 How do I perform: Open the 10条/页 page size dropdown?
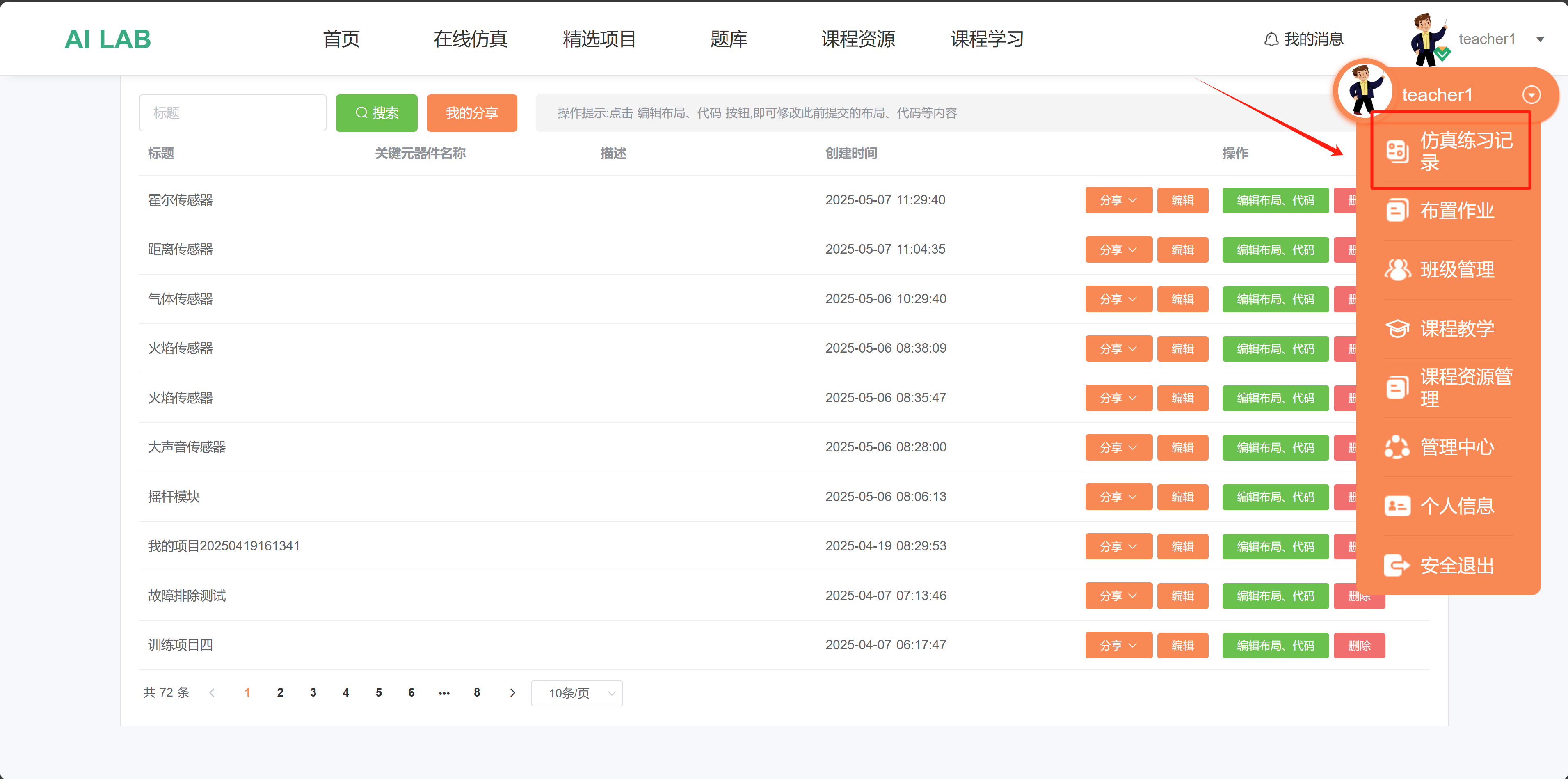(x=576, y=693)
